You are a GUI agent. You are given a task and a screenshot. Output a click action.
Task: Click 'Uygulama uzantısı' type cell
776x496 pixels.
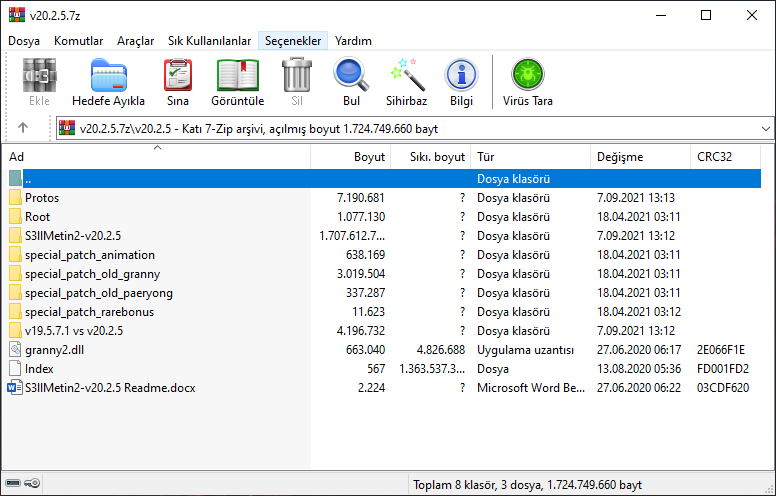click(x=526, y=349)
